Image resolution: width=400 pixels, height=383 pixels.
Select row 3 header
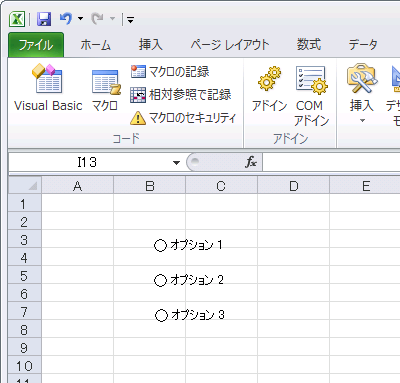point(25,239)
